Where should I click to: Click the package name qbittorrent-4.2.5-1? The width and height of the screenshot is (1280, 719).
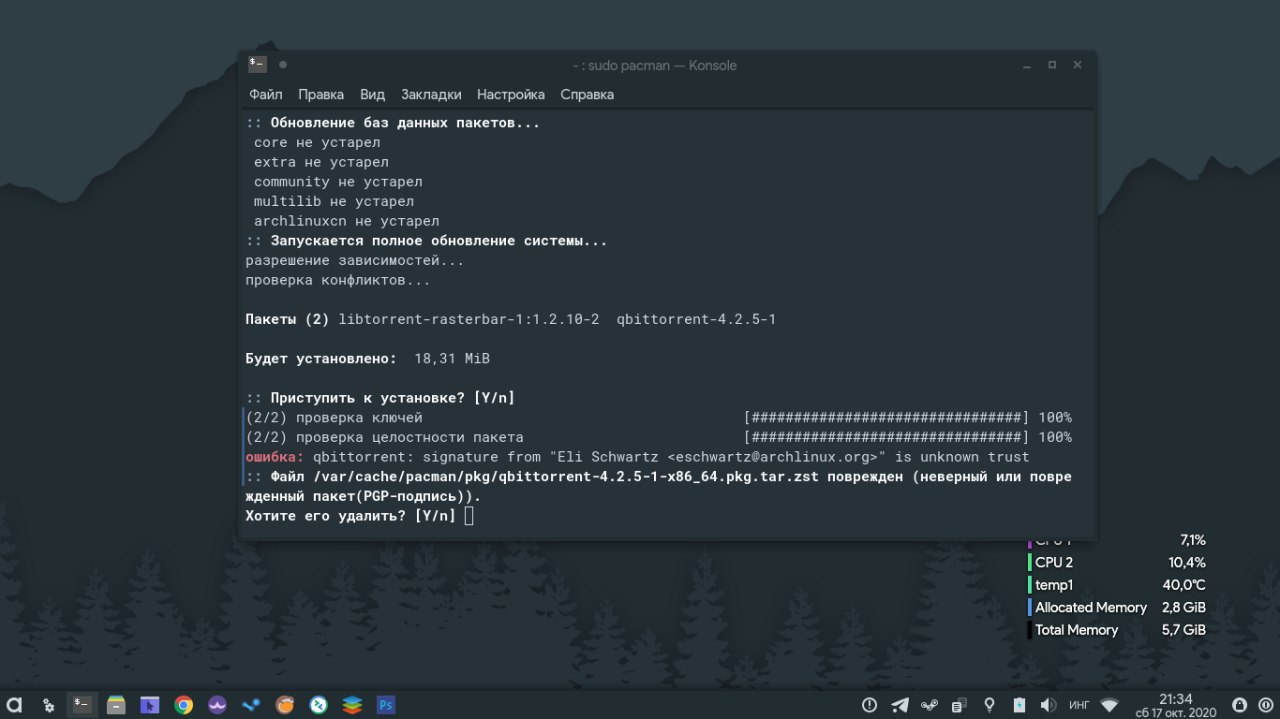tap(696, 319)
